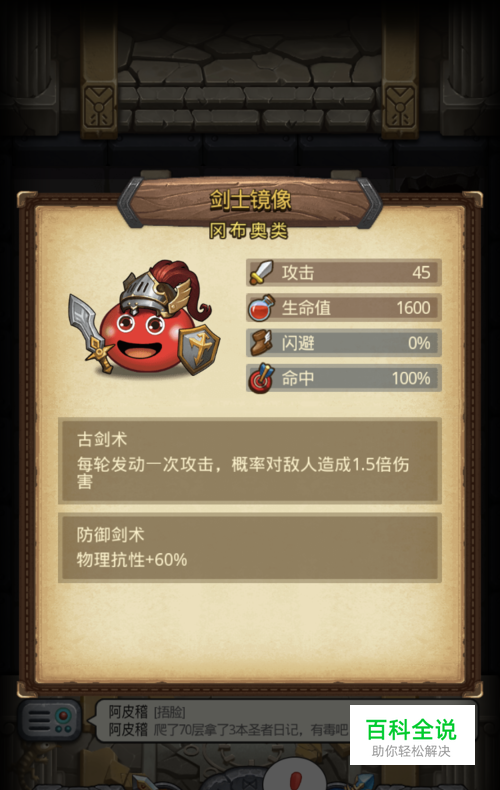Tap the 防御剑术 skill description box

[x=250, y=548]
